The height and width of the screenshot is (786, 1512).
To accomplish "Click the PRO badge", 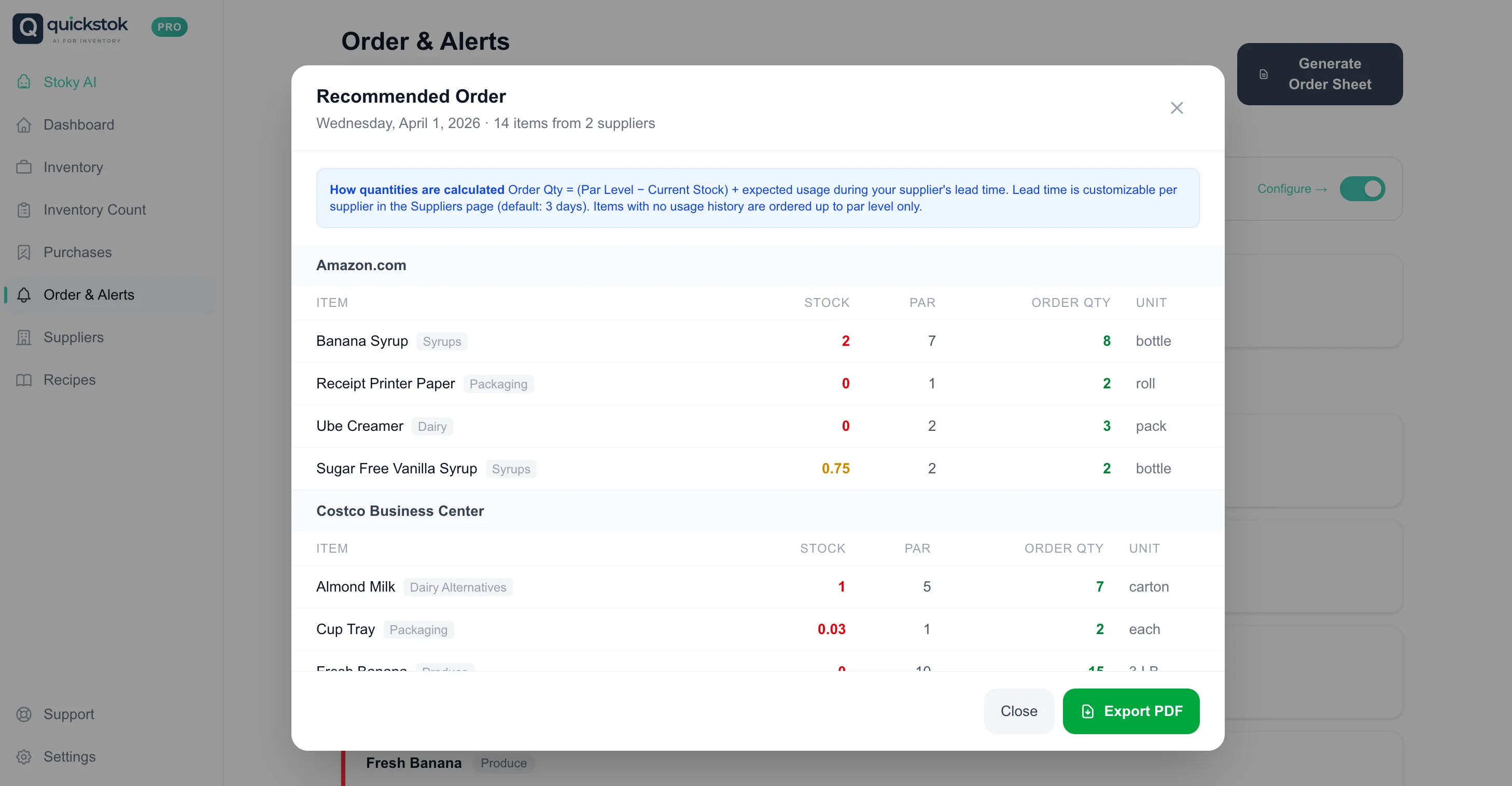I will click(x=169, y=27).
